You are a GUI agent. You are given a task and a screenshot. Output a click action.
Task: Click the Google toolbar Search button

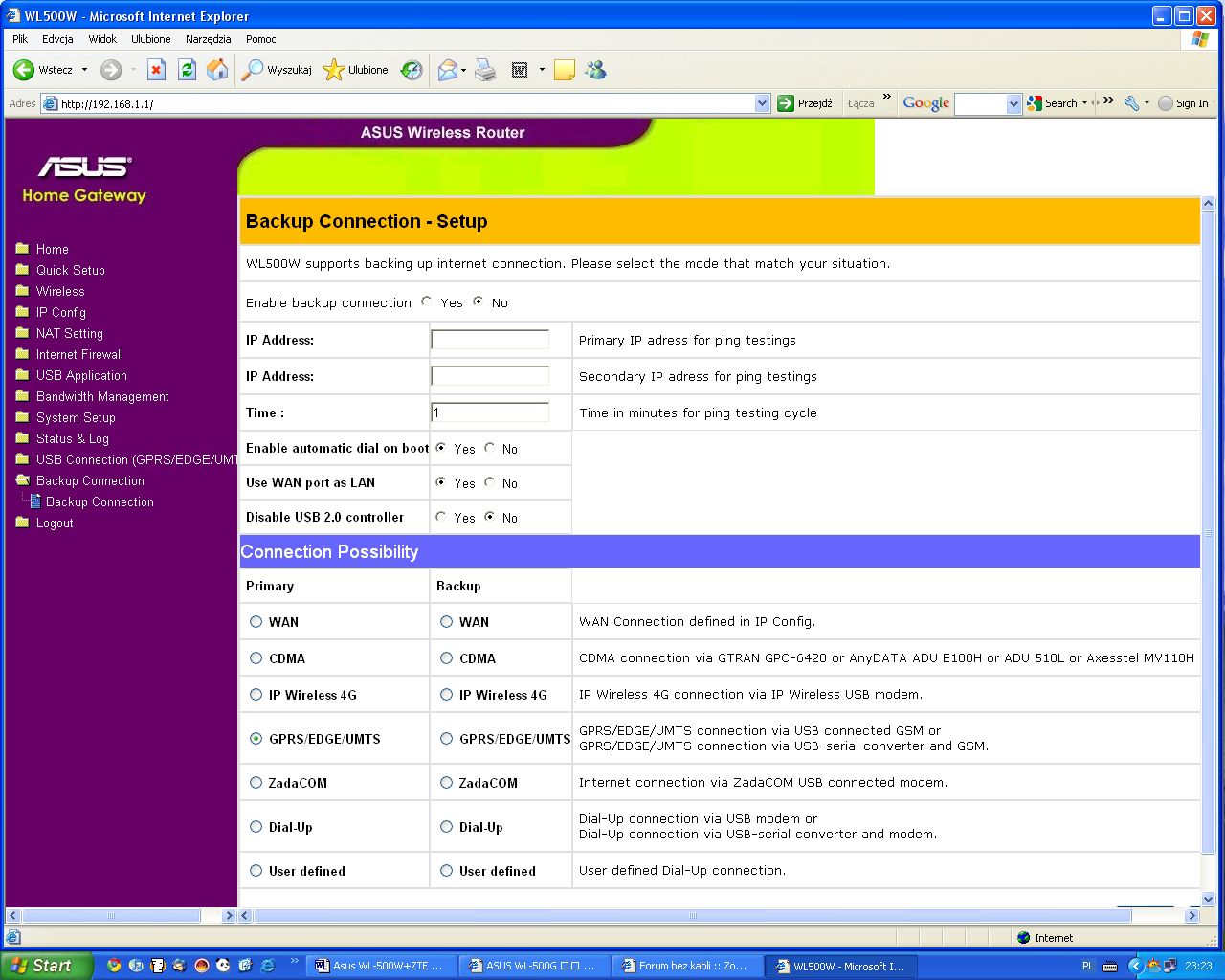coord(1053,103)
